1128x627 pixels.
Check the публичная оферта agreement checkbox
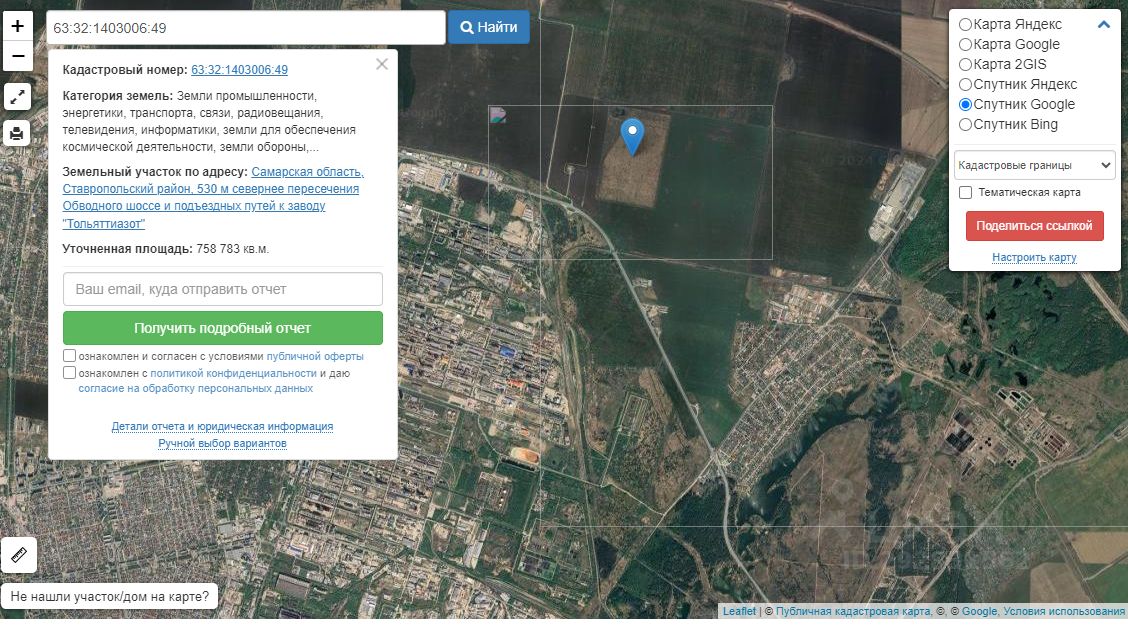point(70,356)
